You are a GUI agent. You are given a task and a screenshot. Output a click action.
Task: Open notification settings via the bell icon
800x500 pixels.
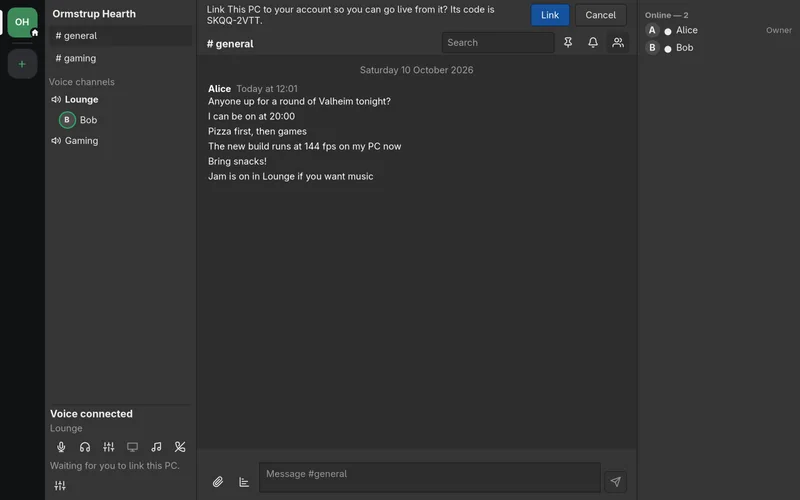(593, 42)
